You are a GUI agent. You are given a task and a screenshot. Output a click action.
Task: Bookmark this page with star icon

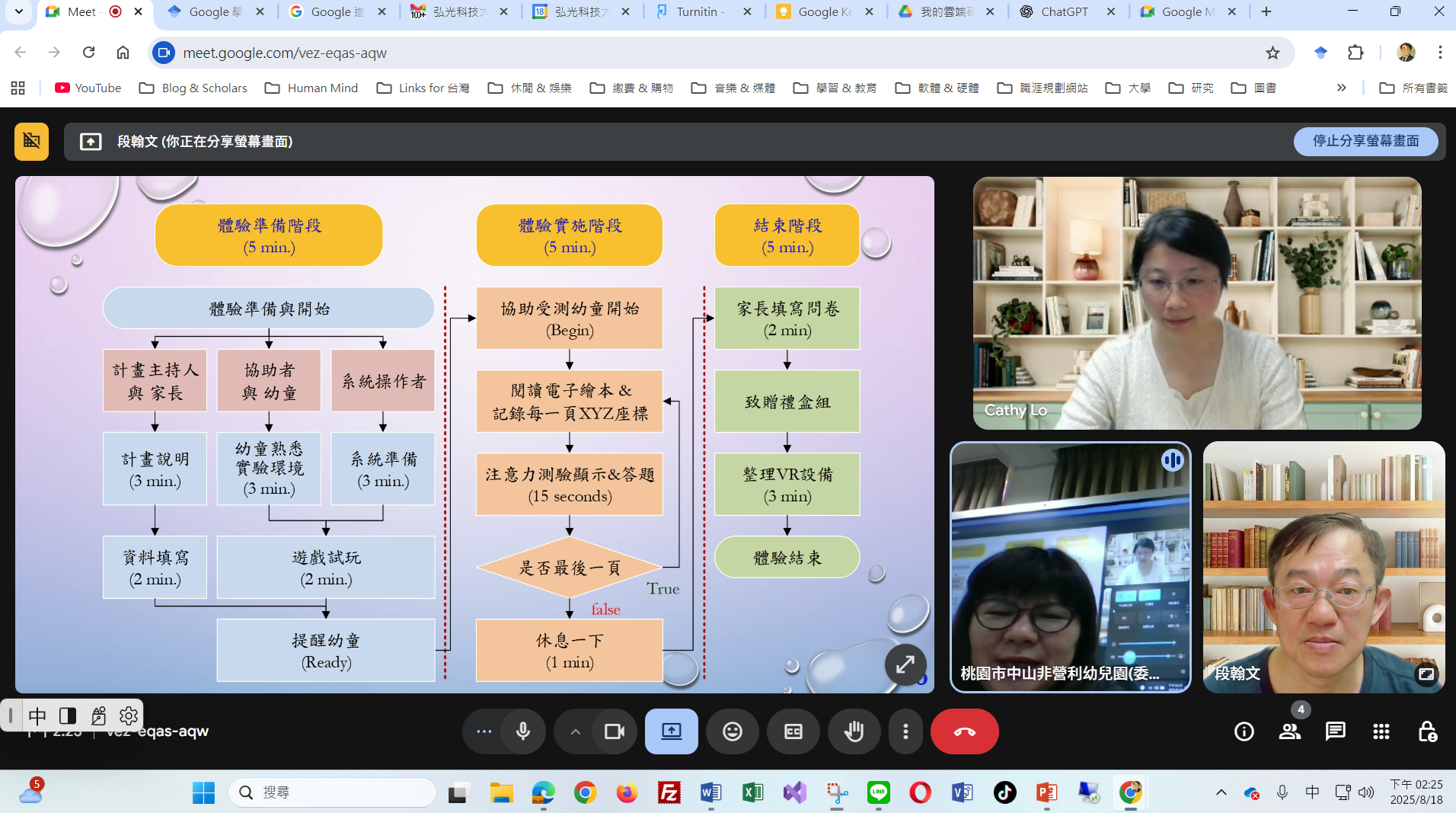pos(1272,53)
